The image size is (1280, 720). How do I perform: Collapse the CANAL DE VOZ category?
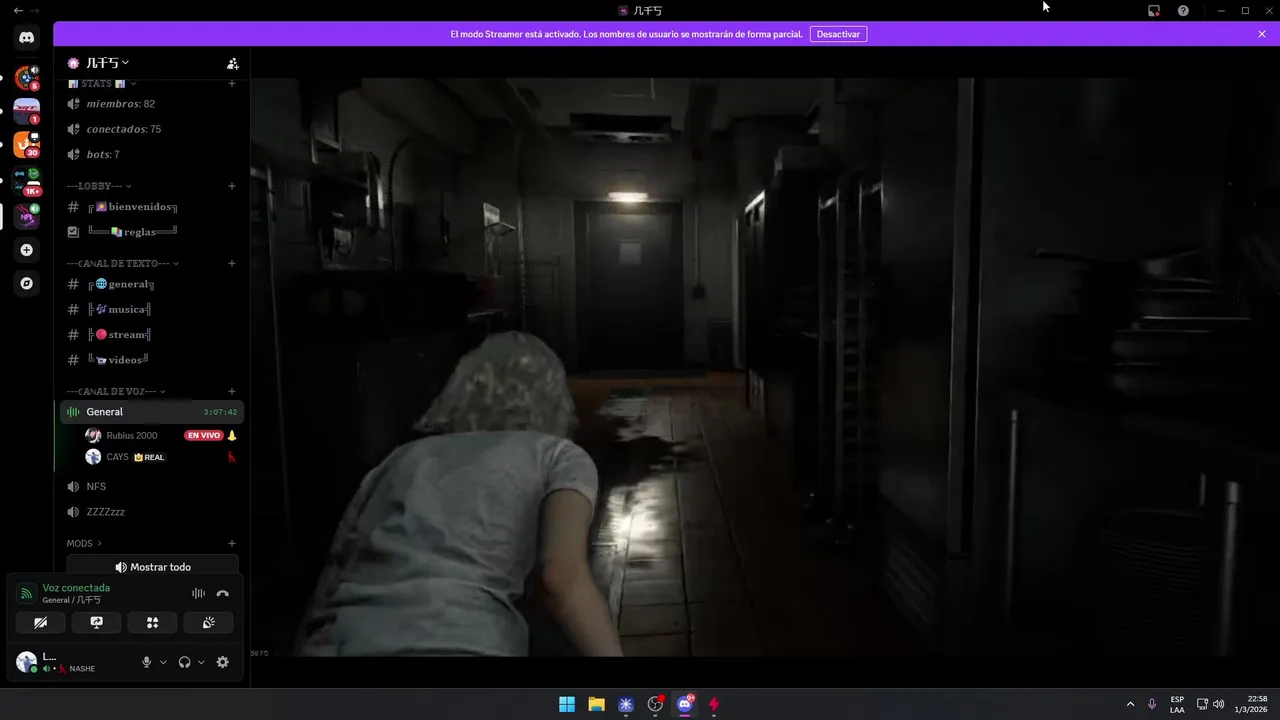(x=116, y=392)
